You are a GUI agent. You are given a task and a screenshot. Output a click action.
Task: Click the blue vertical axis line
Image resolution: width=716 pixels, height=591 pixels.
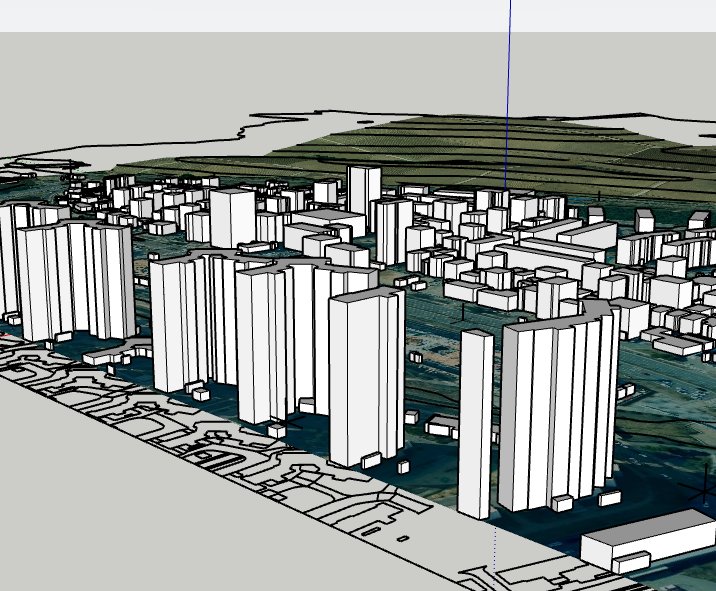(508, 94)
